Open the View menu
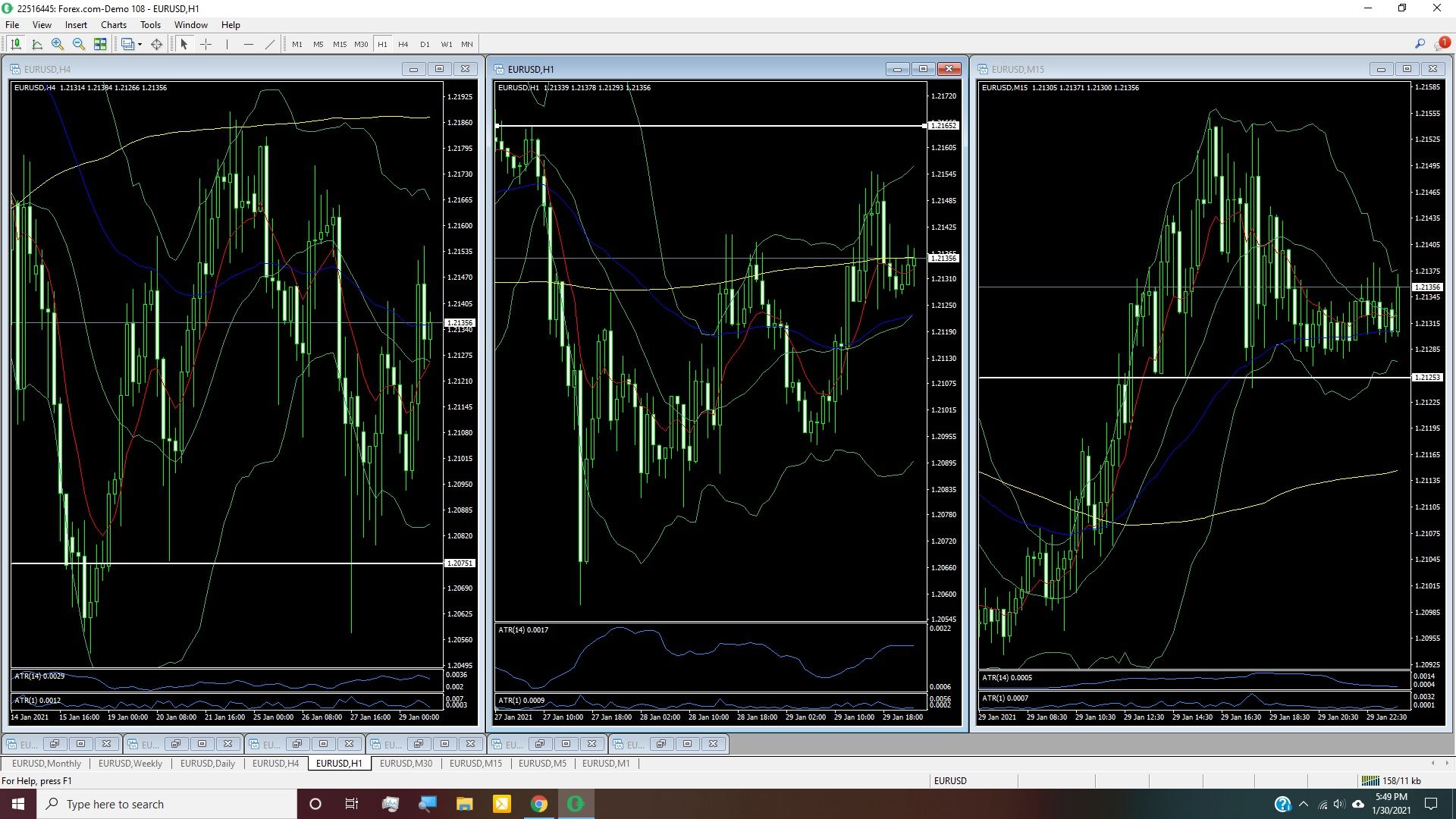The image size is (1456, 819). tap(42, 25)
